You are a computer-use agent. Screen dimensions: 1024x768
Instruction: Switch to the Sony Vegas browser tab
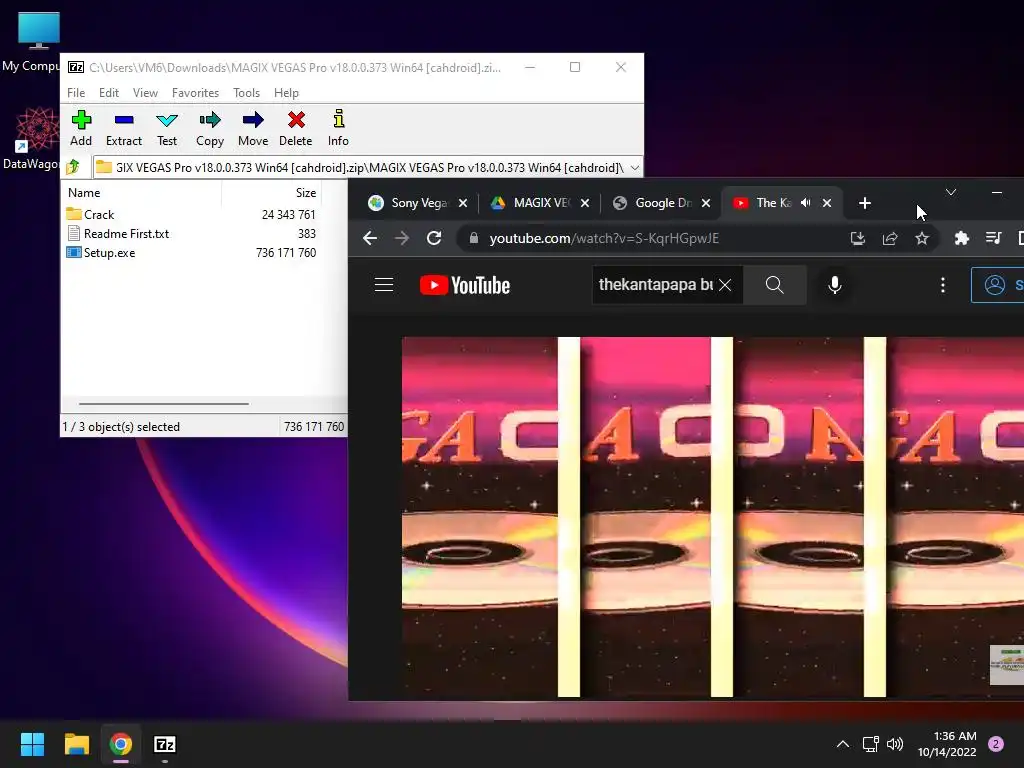(419, 203)
